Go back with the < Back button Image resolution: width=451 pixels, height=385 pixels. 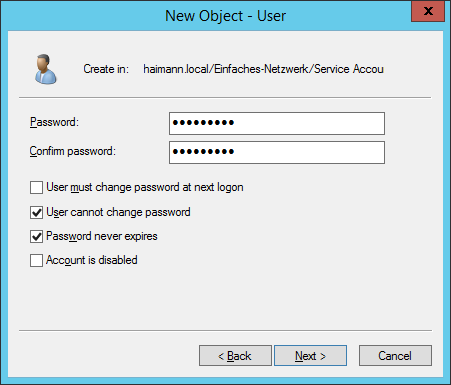pos(235,356)
